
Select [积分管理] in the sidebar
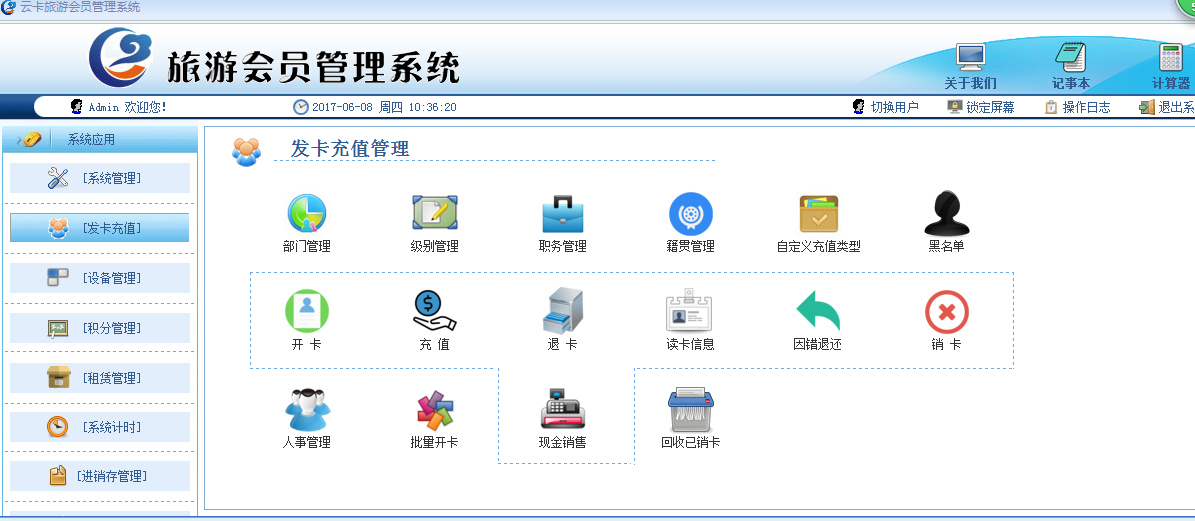pos(100,328)
